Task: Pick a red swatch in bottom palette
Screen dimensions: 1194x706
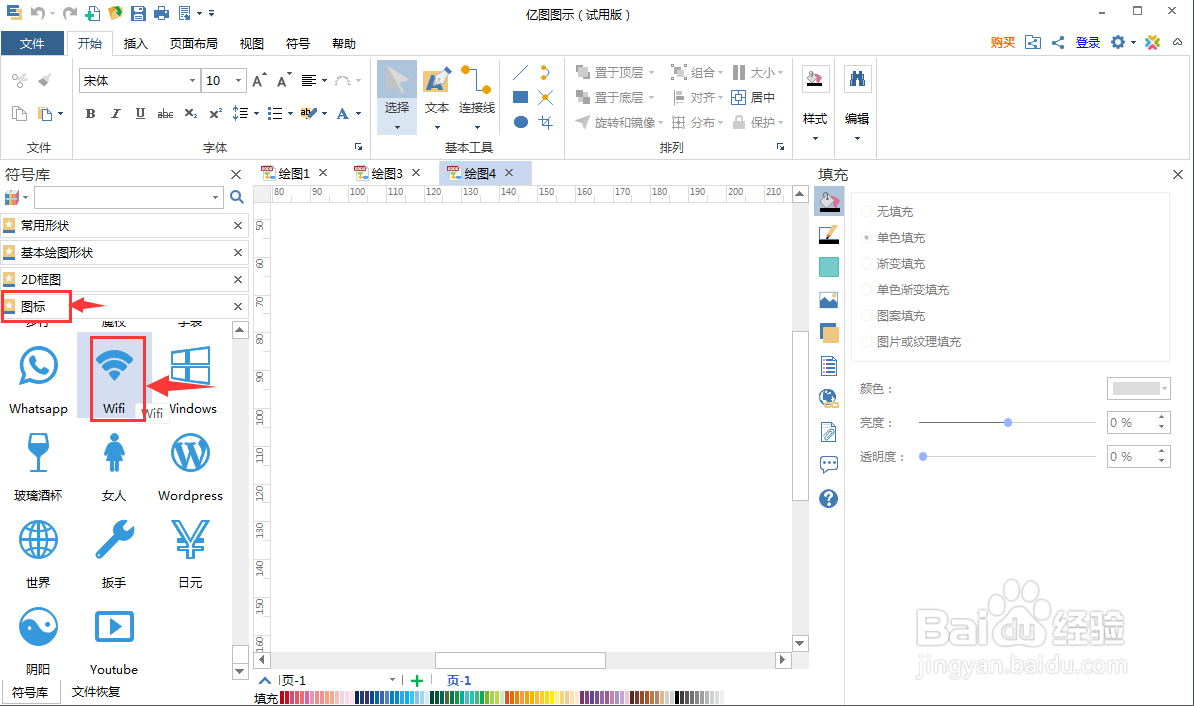Action: point(285,698)
